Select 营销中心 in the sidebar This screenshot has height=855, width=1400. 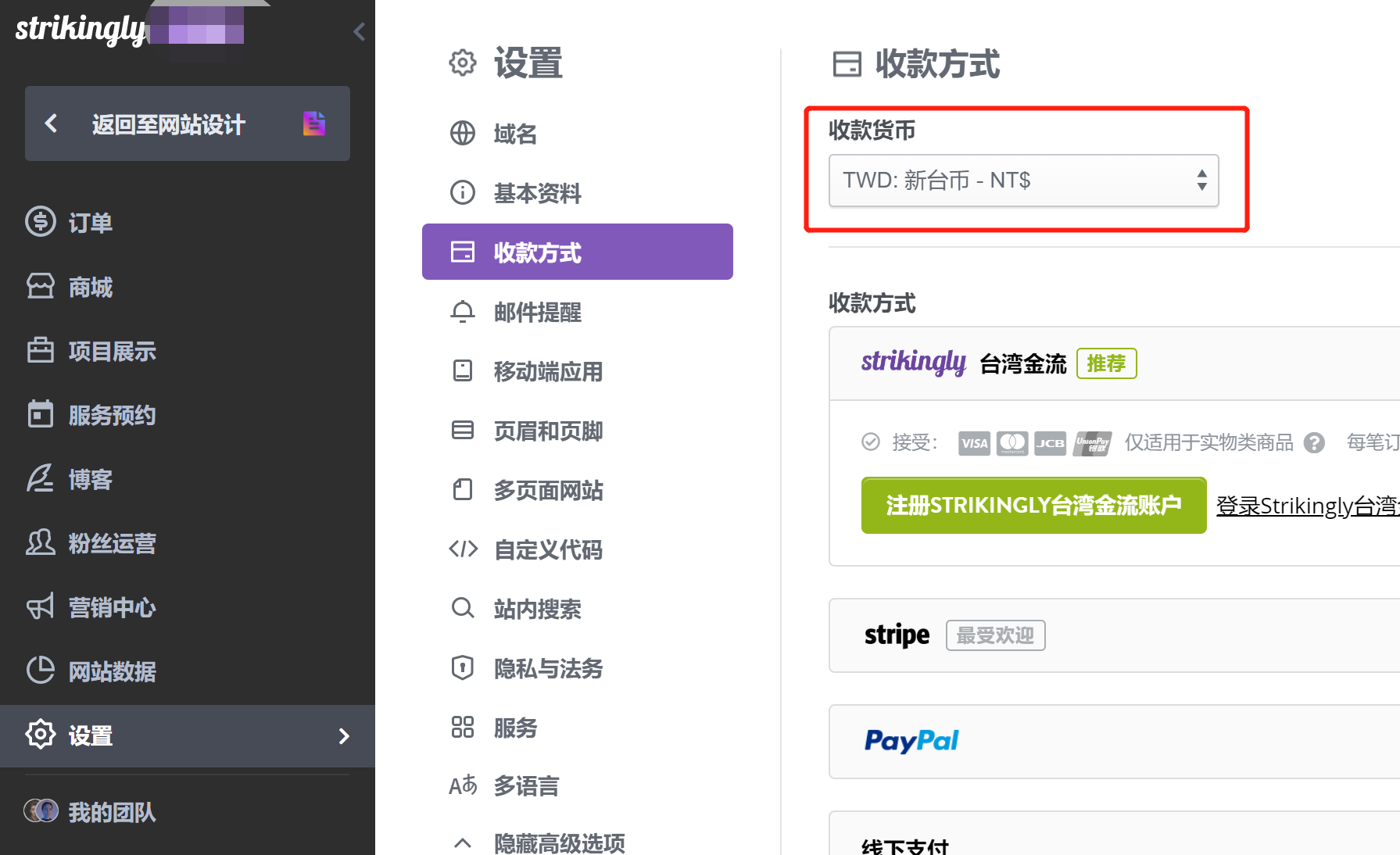click(113, 607)
